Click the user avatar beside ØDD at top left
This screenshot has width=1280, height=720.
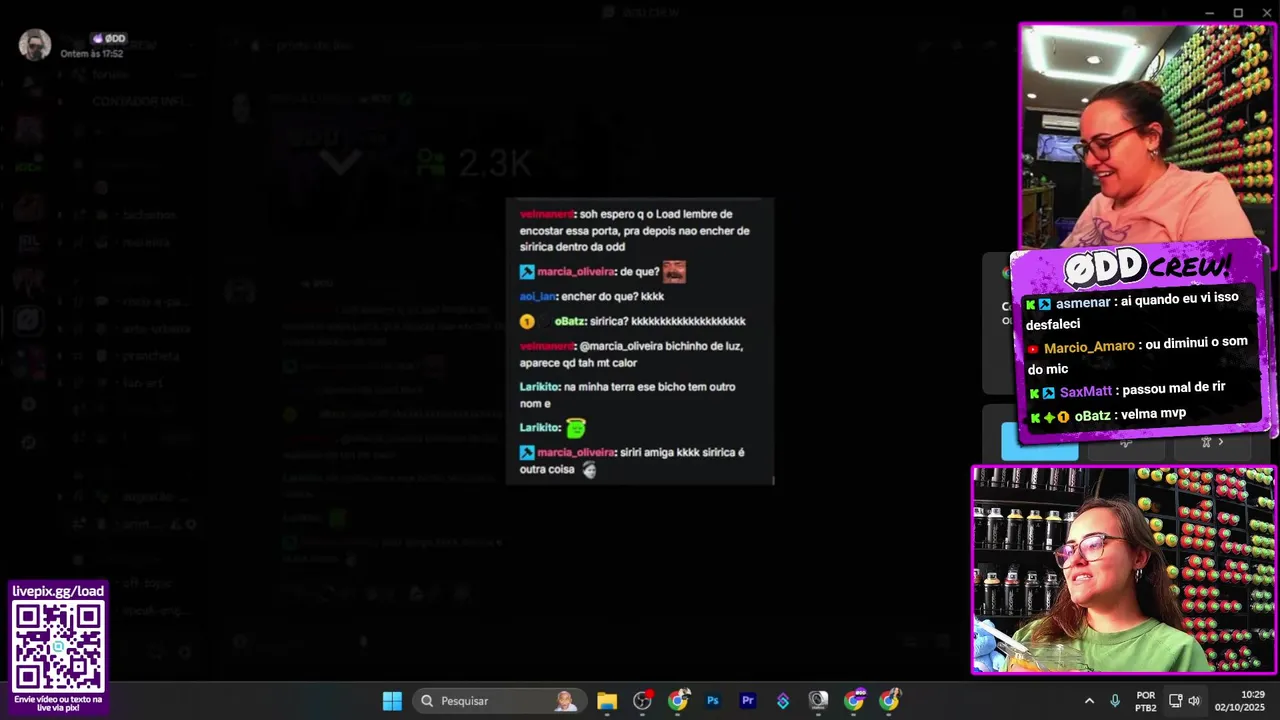click(x=35, y=45)
